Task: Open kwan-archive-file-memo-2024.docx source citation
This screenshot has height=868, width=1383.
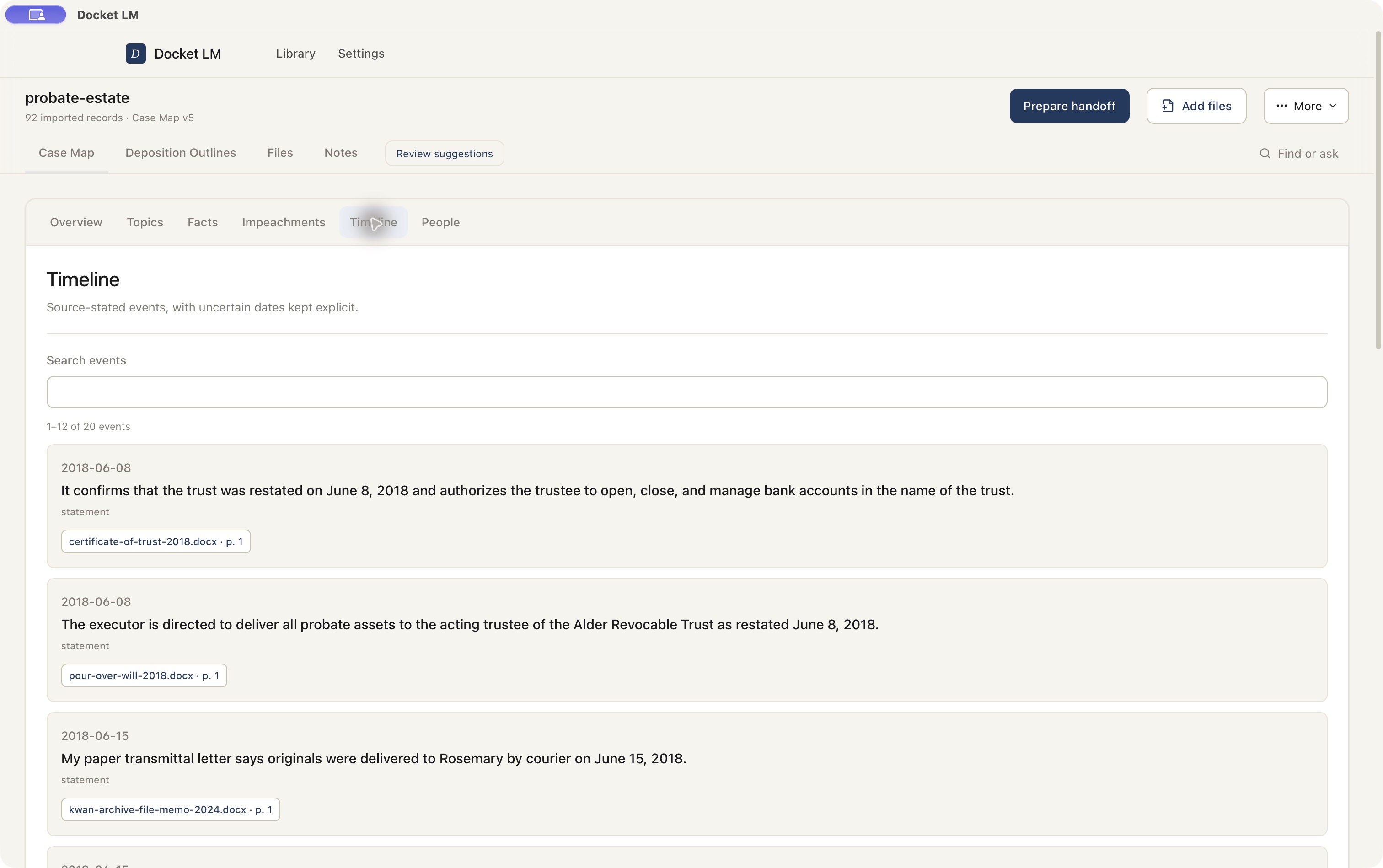Action: [x=171, y=809]
